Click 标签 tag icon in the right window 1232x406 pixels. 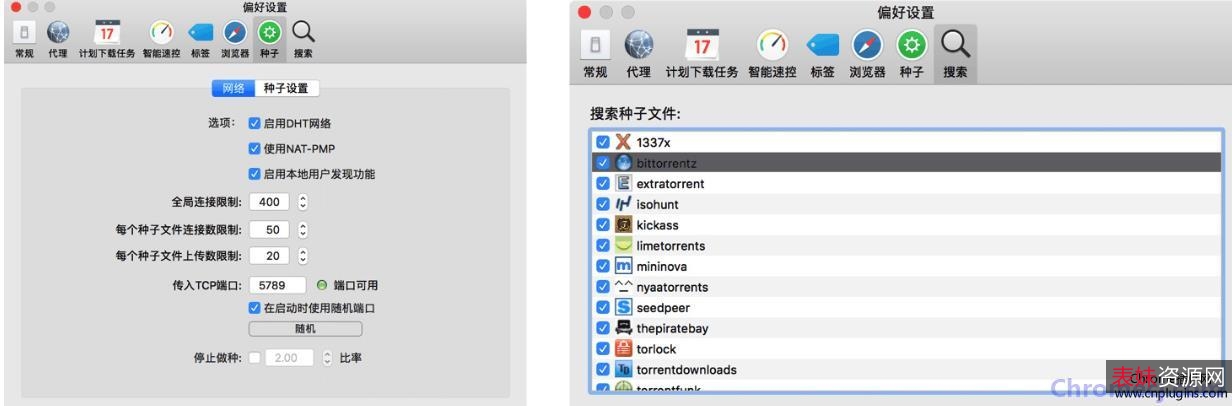pos(823,45)
